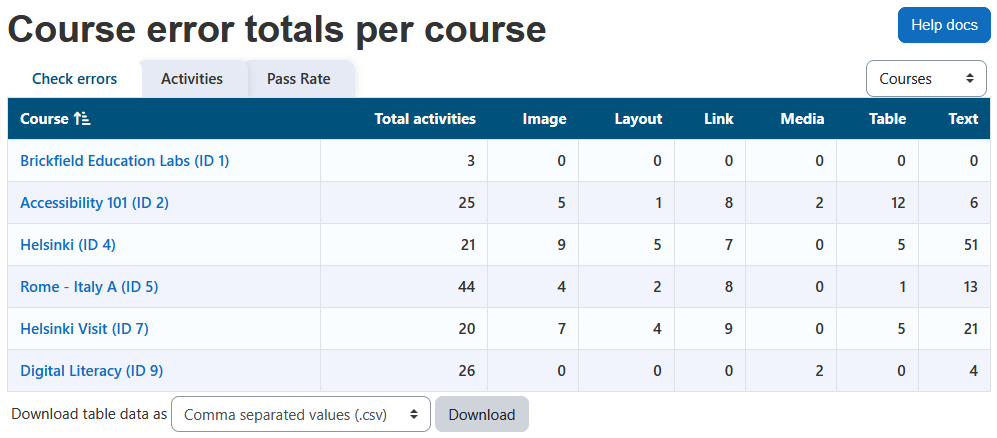Select Table value 12 in Accessibility 101 row
997x438 pixels.
pos(898,203)
